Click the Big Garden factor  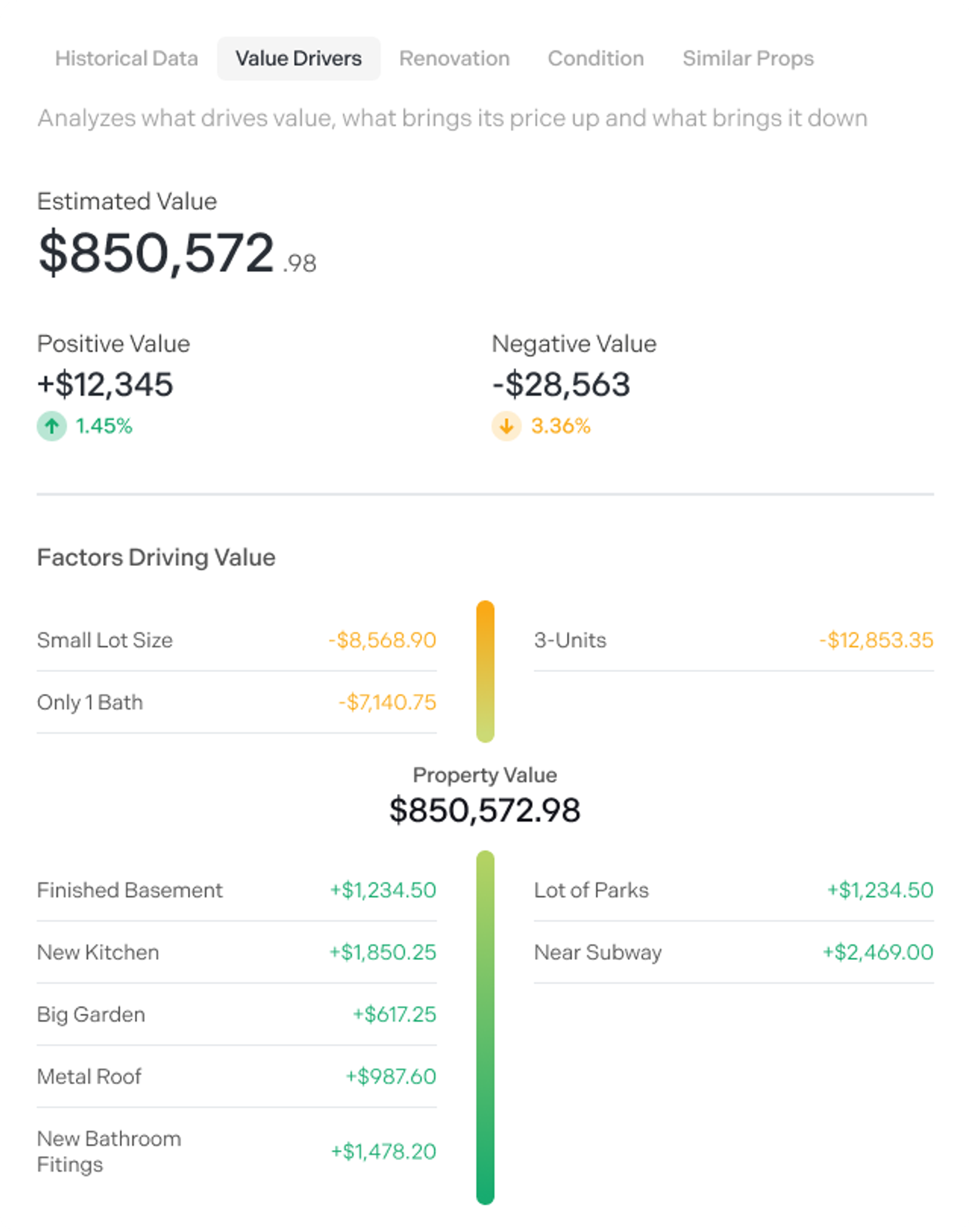pos(236,1014)
